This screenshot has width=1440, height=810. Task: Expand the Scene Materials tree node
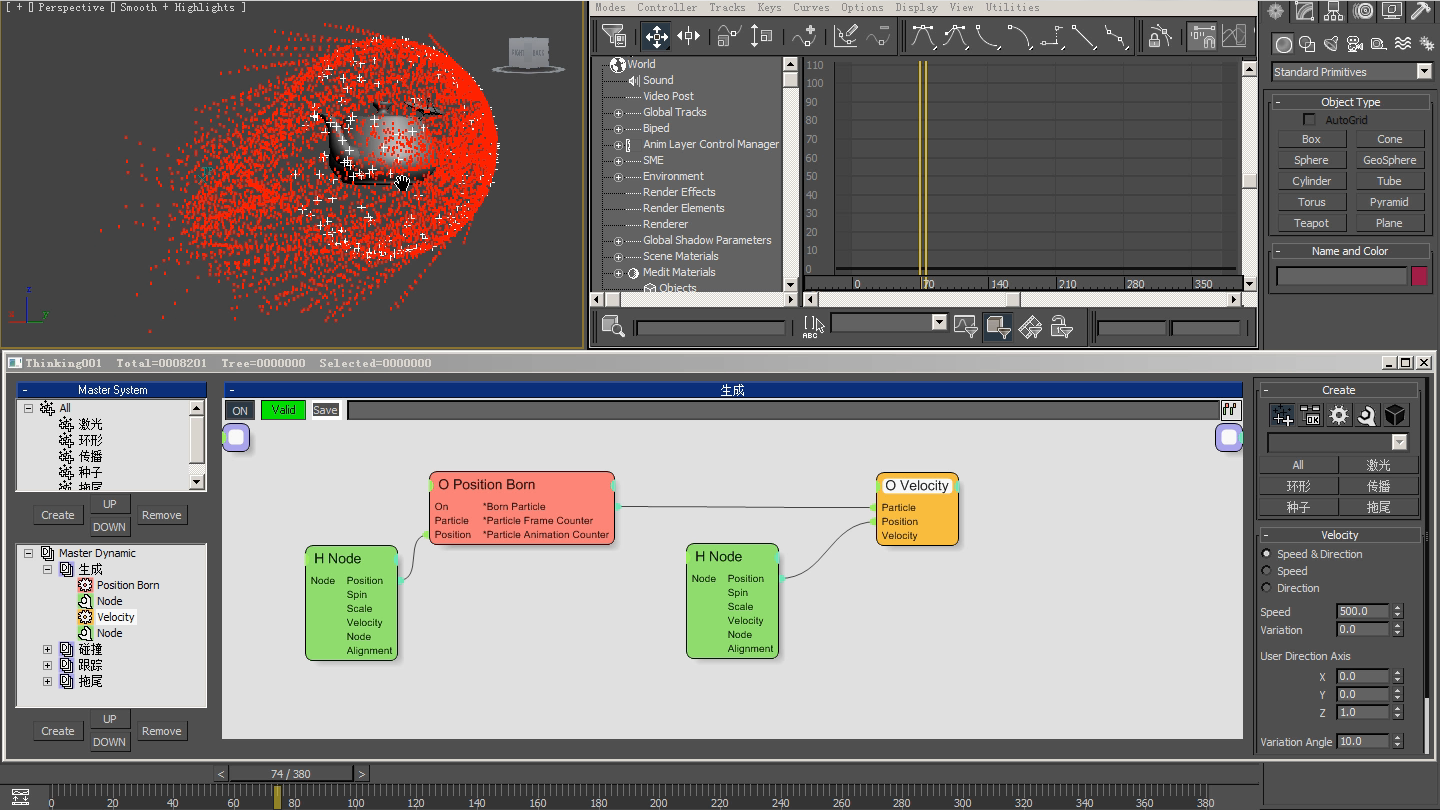pyautogui.click(x=618, y=257)
